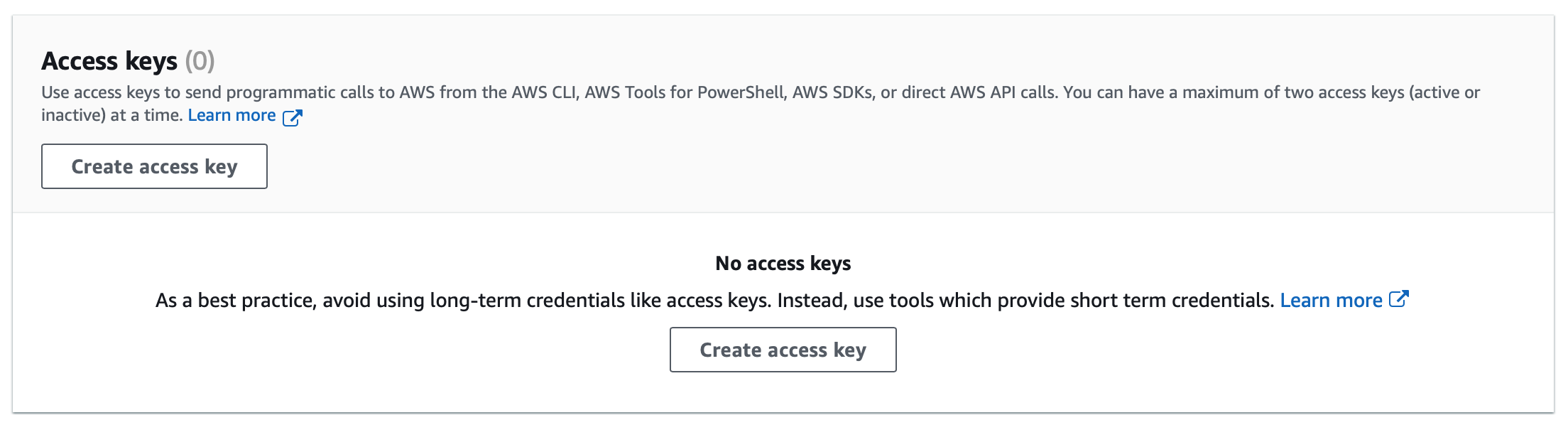Viewport: 1568px width, 425px height.
Task: Click the (0) access key counter
Action: pos(200,61)
